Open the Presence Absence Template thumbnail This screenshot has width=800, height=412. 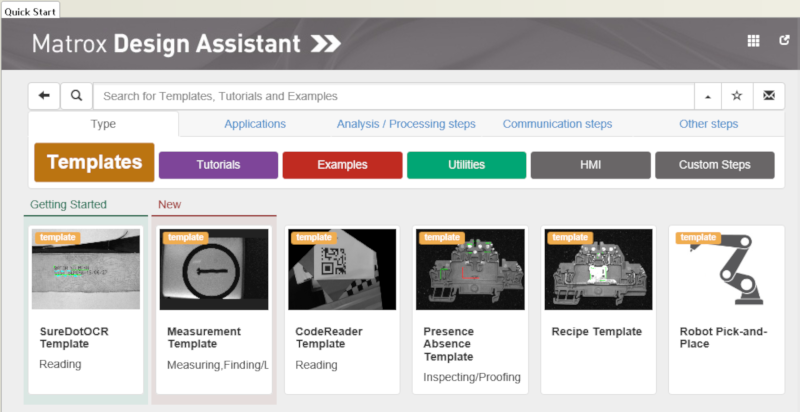[470, 269]
